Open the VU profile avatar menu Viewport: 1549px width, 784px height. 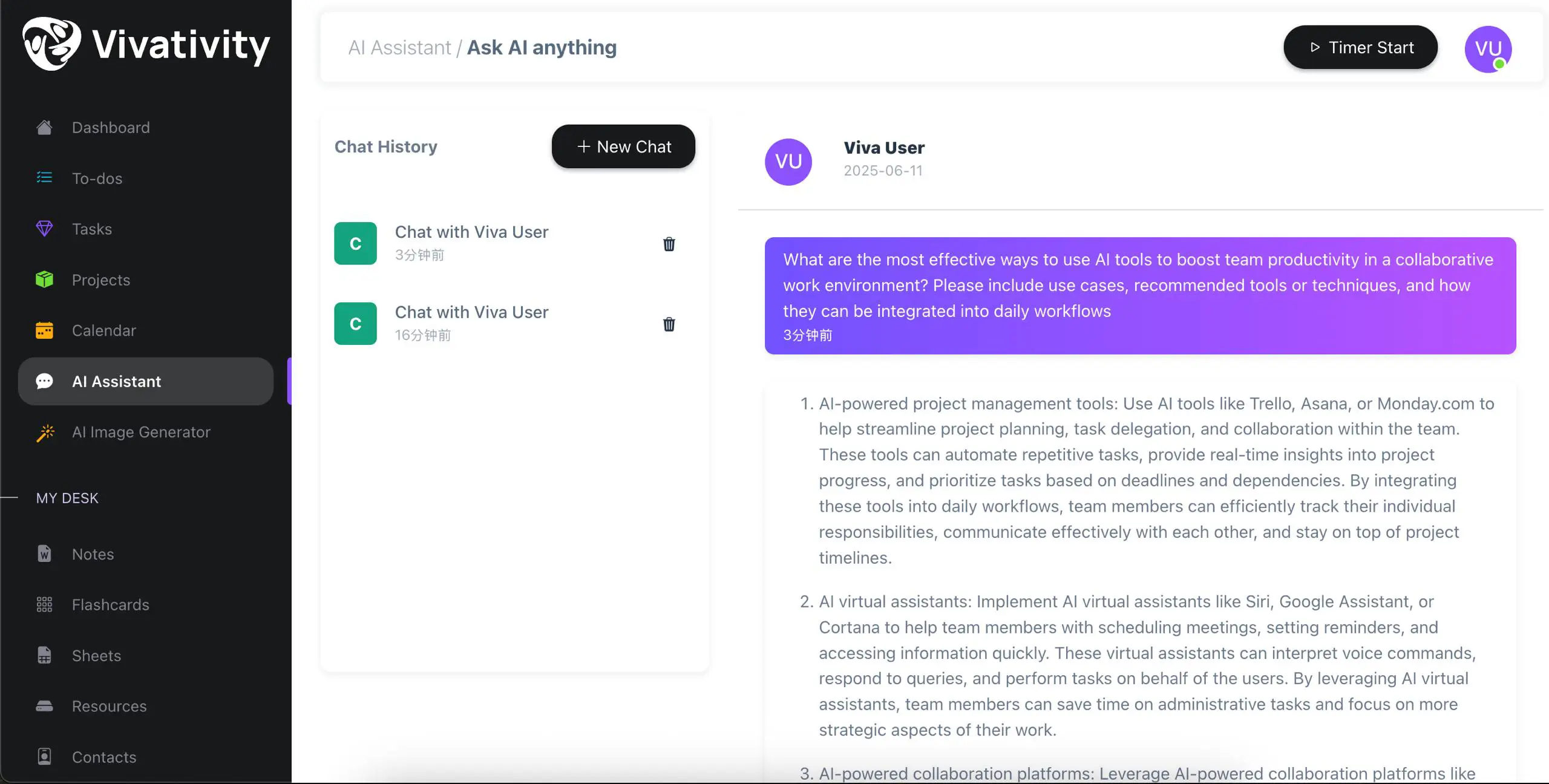pos(1488,49)
